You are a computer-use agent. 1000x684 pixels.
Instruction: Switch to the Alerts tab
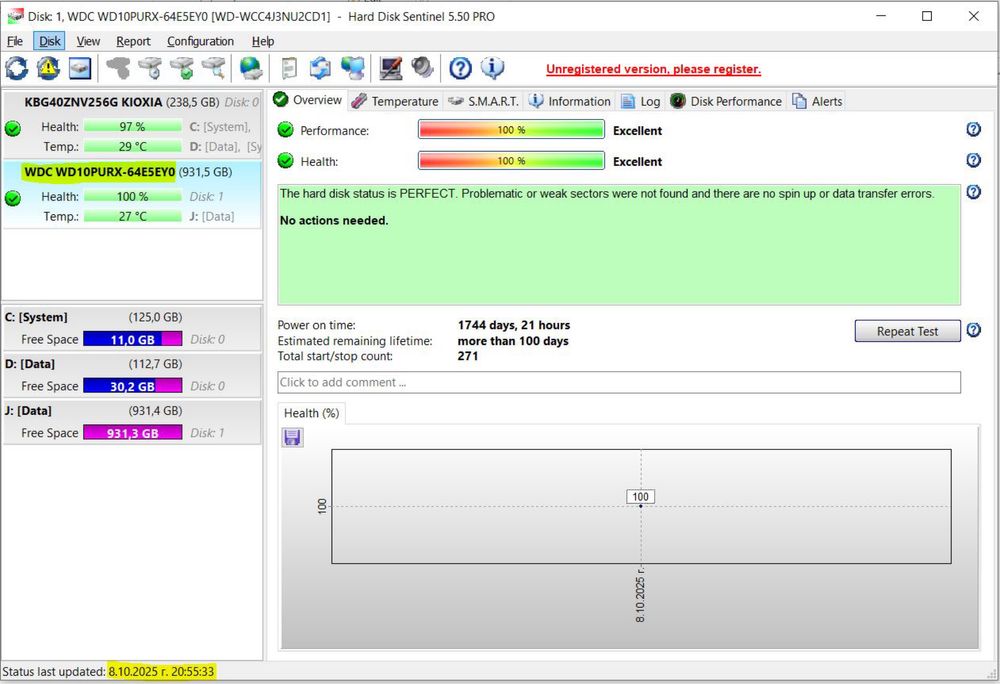(x=817, y=101)
